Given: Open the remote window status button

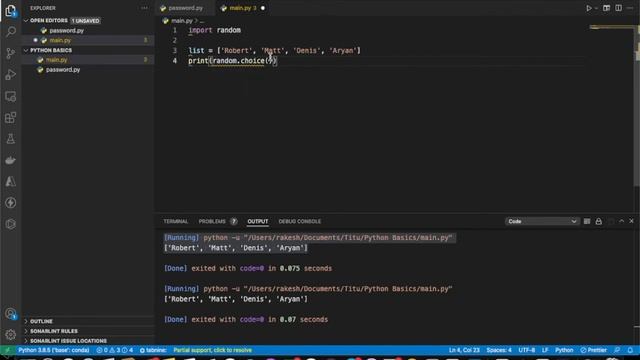Looking at the screenshot, I should click(7, 350).
